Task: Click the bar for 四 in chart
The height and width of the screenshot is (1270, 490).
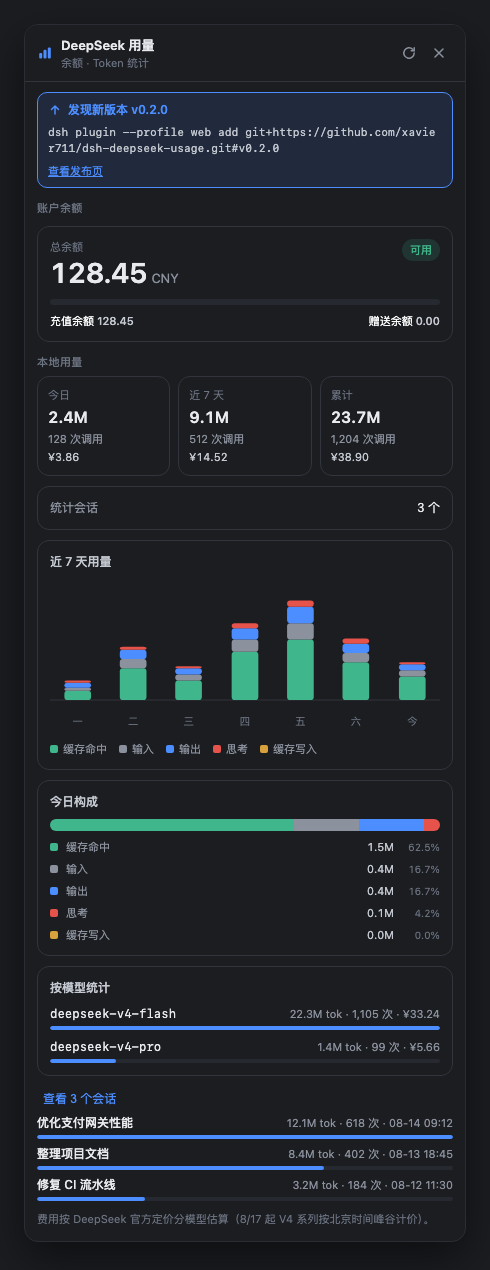Action: [x=245, y=661]
